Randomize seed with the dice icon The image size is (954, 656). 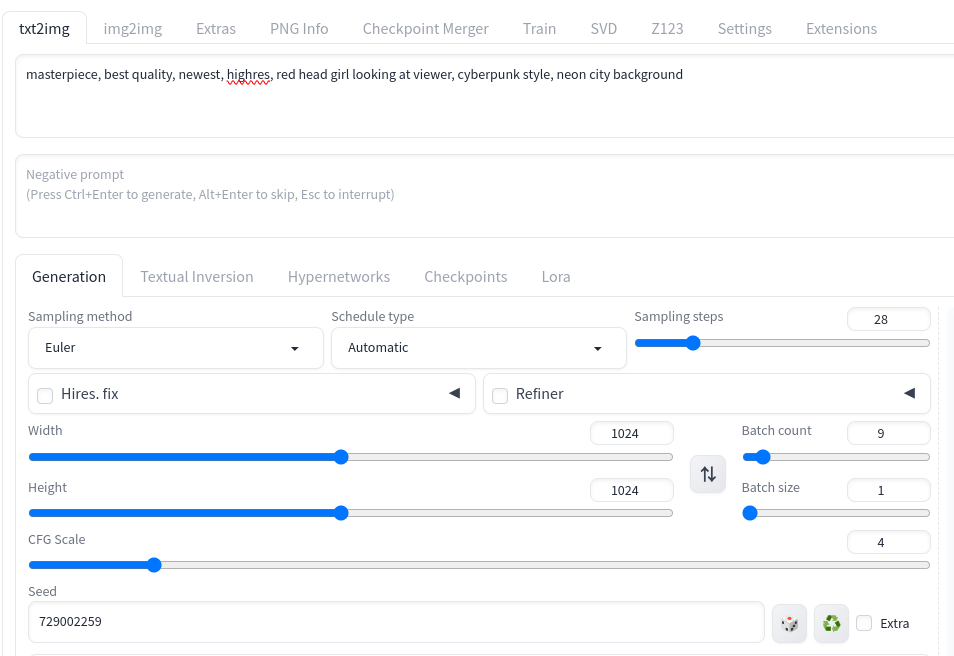789,623
